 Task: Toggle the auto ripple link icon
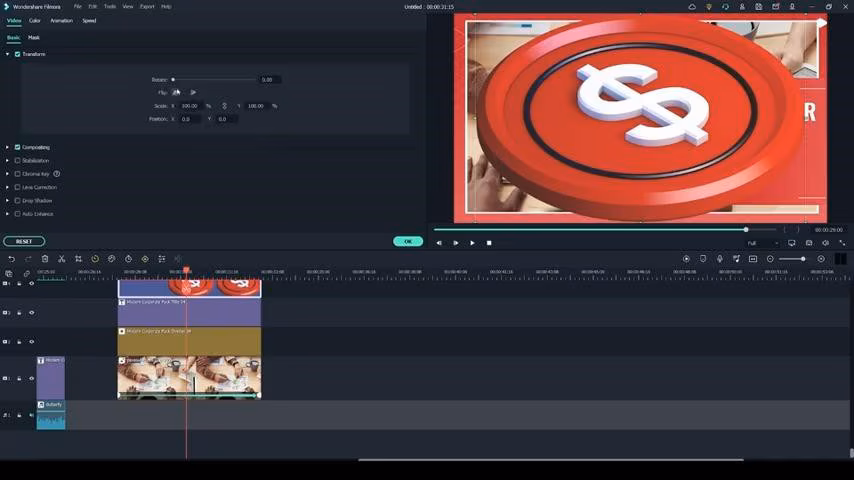[26, 274]
